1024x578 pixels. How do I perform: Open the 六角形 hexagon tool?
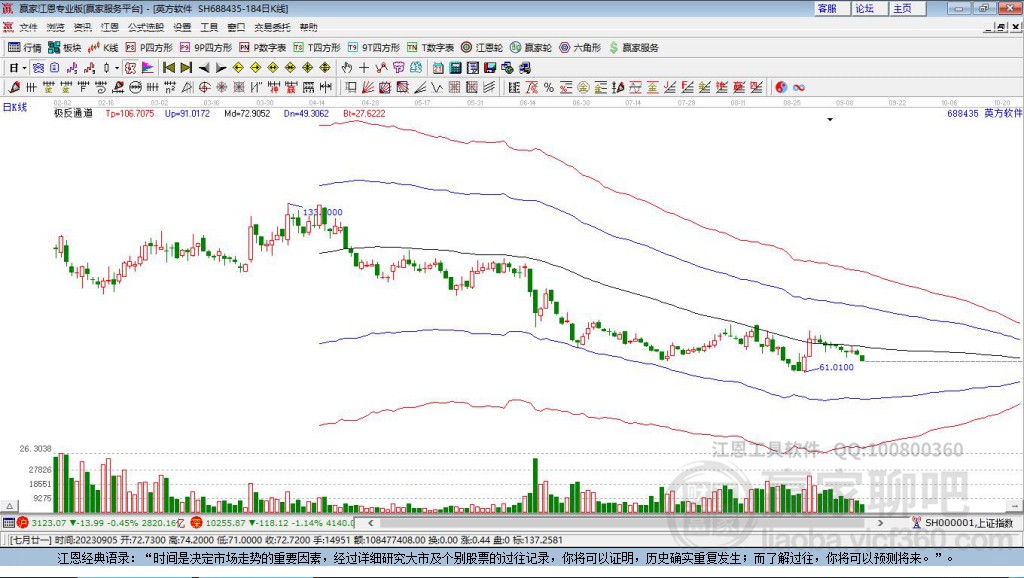(580, 48)
